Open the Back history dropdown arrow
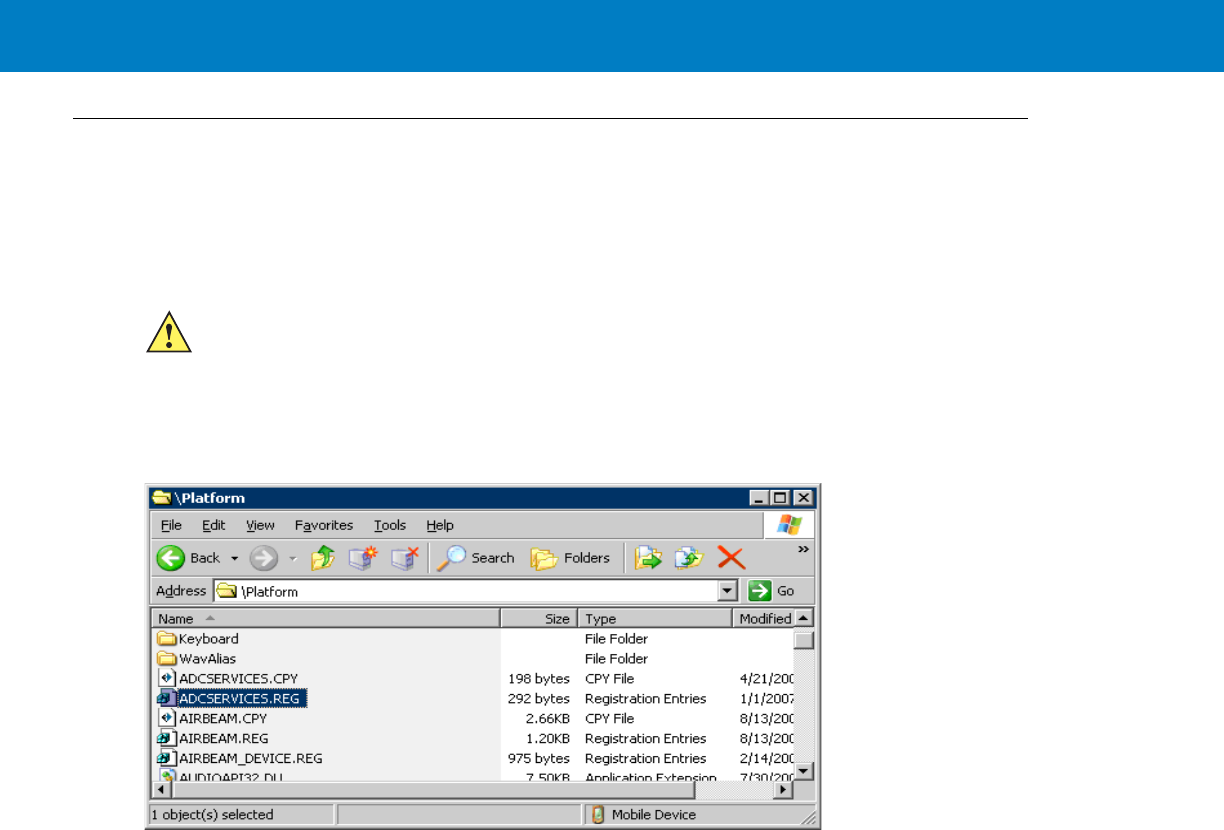This screenshot has height=830, width=1224. (235, 558)
